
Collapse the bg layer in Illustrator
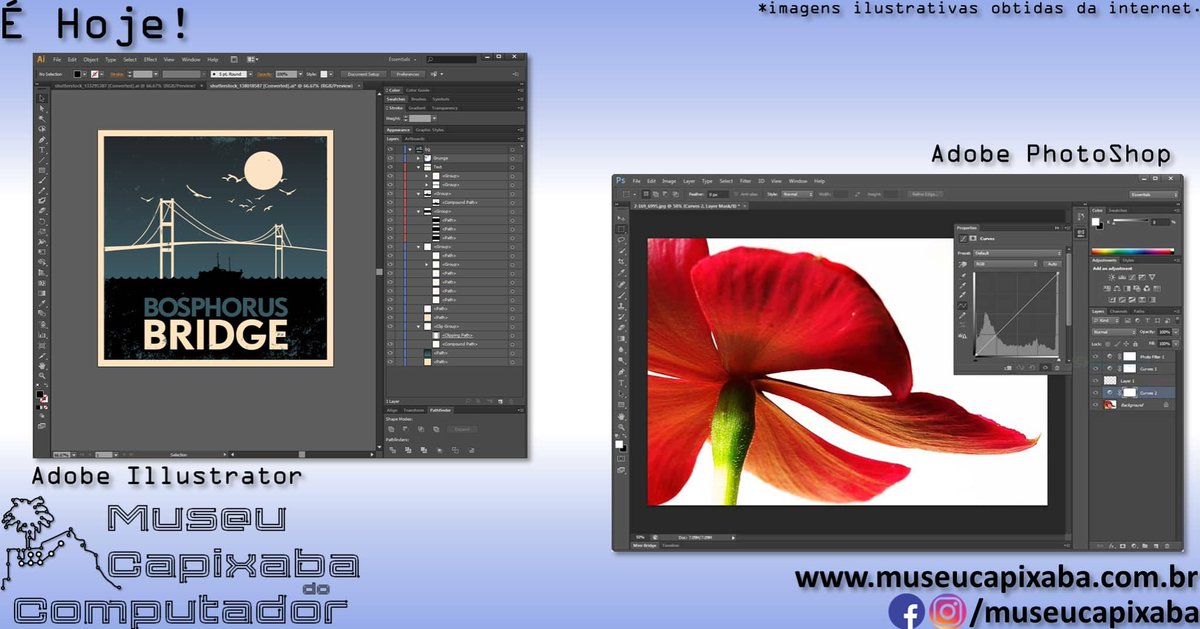[410, 149]
